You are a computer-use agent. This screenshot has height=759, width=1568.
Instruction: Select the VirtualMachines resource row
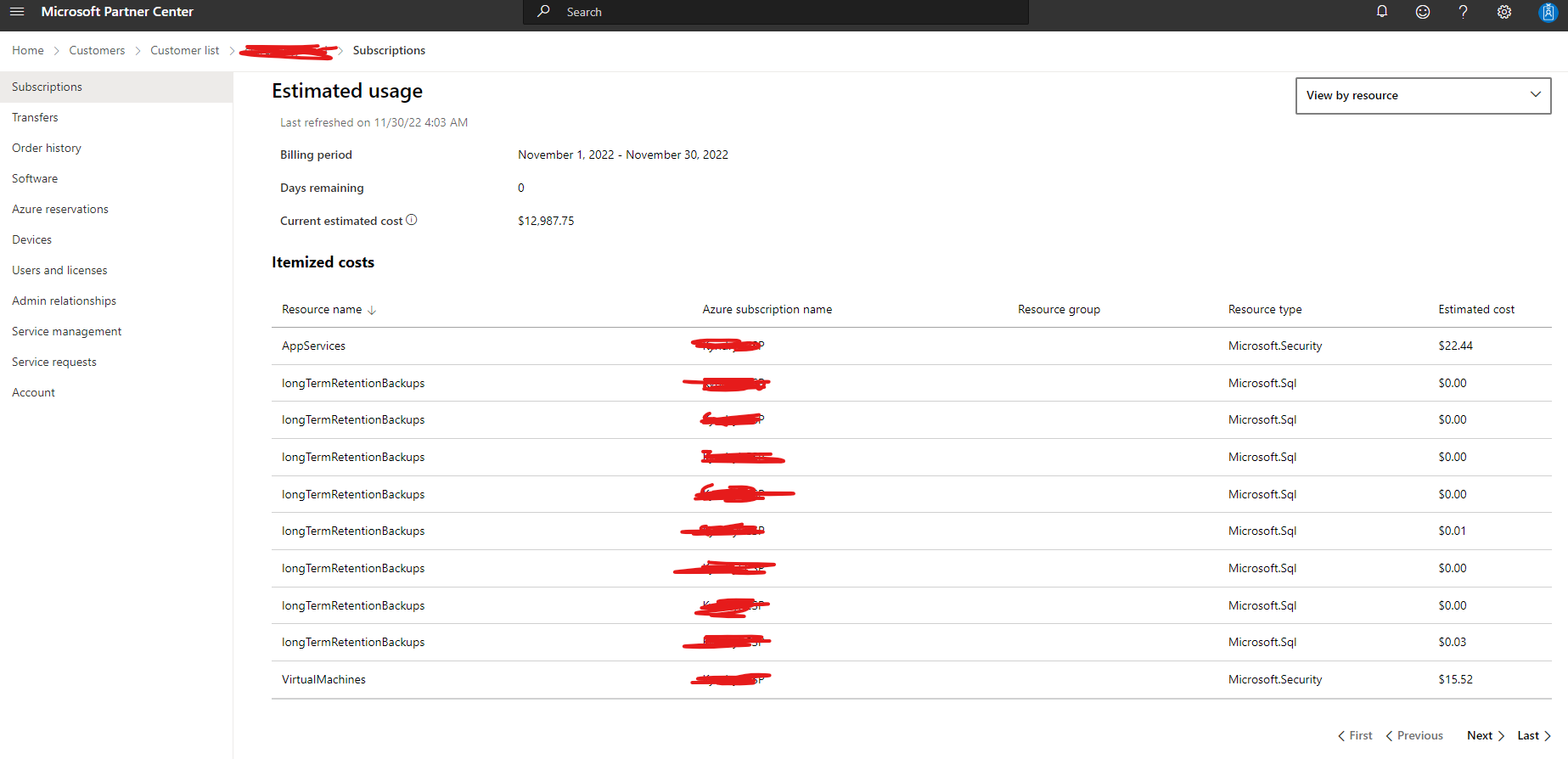(x=911, y=679)
